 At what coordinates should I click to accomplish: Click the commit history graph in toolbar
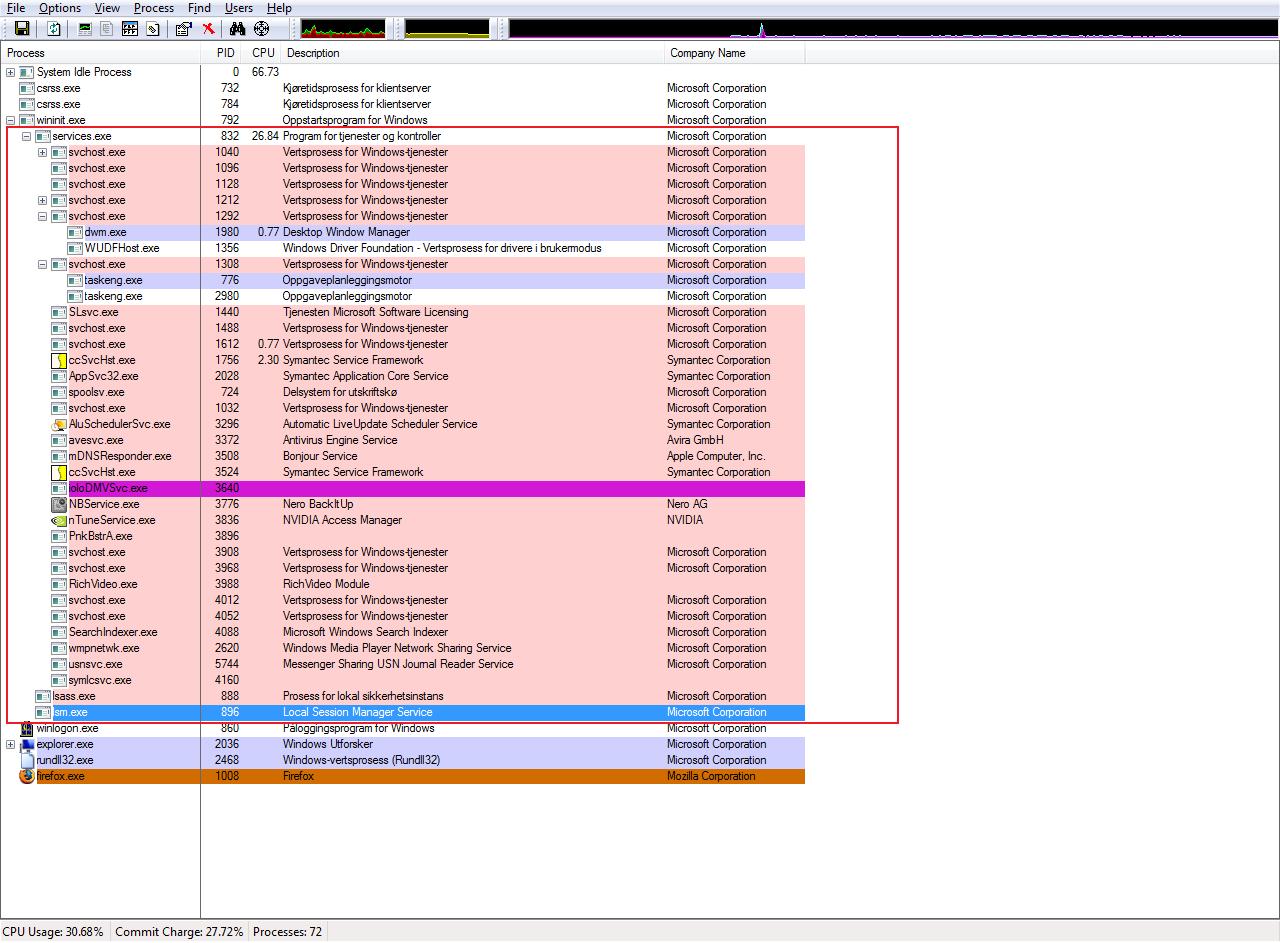tap(447, 29)
